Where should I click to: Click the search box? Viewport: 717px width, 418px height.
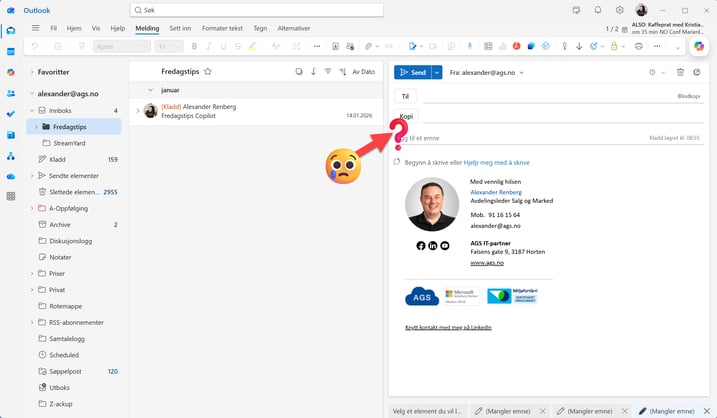[257, 10]
